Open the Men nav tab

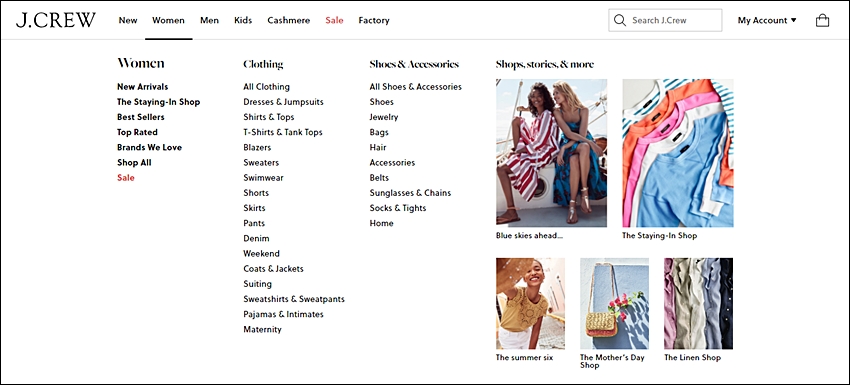pyautogui.click(x=209, y=21)
